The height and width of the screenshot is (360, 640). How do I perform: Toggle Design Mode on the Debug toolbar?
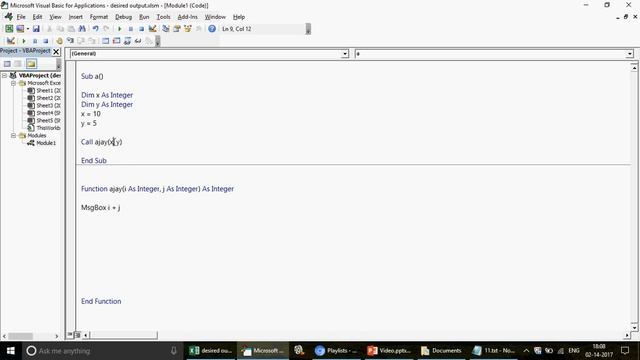click(x=11, y=41)
